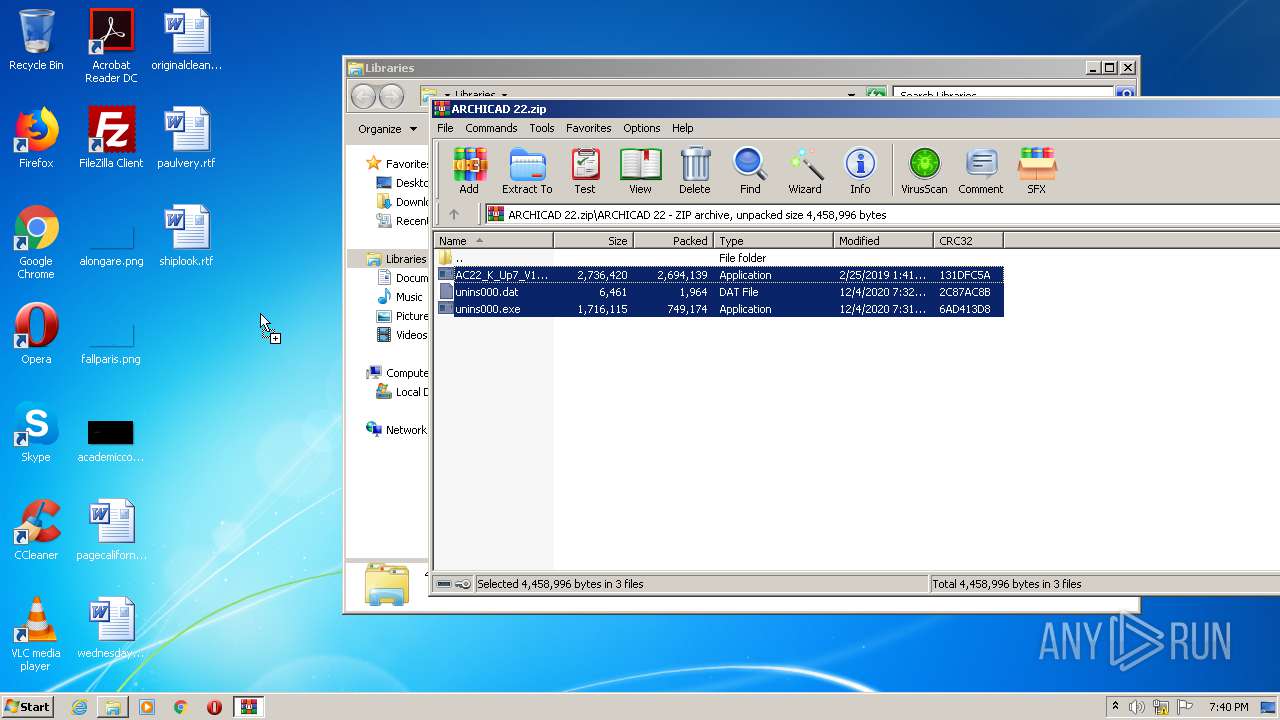1280x720 pixels.
Task: Open the Help menu
Action: tap(683, 128)
